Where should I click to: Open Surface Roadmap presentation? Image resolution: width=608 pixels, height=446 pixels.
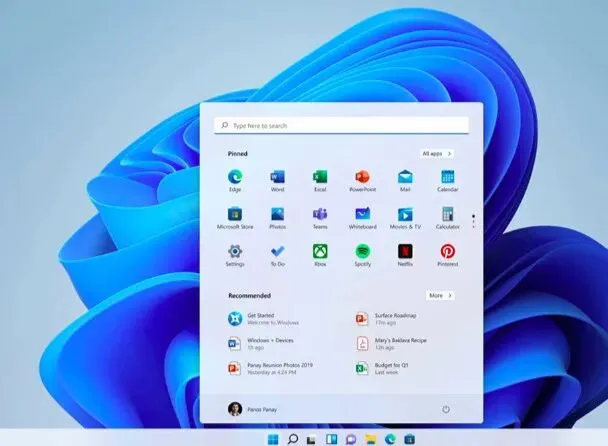point(386,319)
